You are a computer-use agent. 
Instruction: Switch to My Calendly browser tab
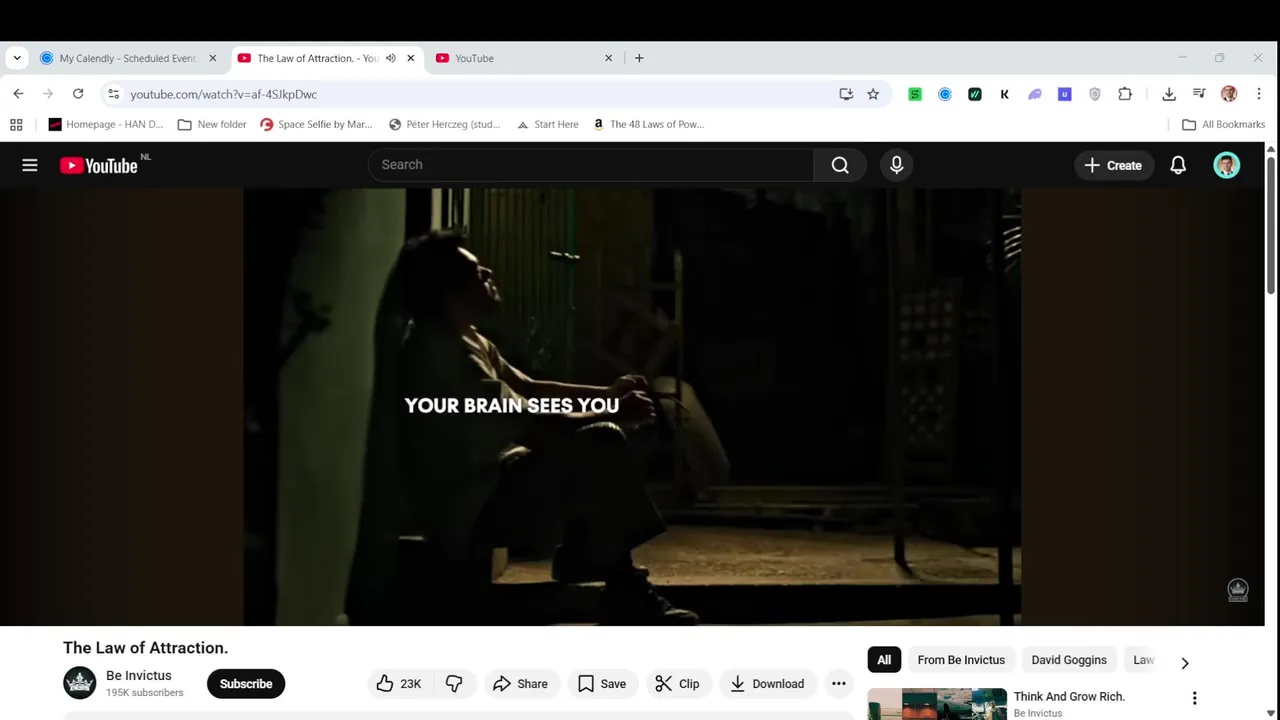[x=127, y=58]
